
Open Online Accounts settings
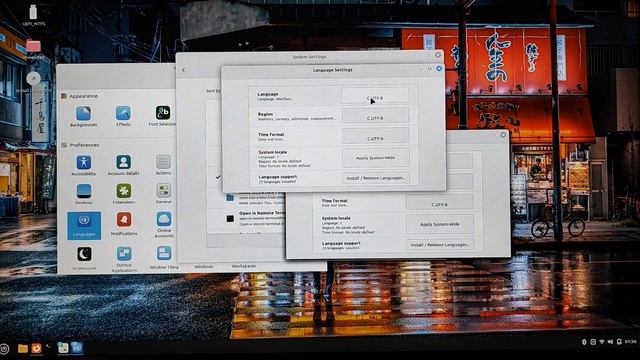click(x=164, y=225)
